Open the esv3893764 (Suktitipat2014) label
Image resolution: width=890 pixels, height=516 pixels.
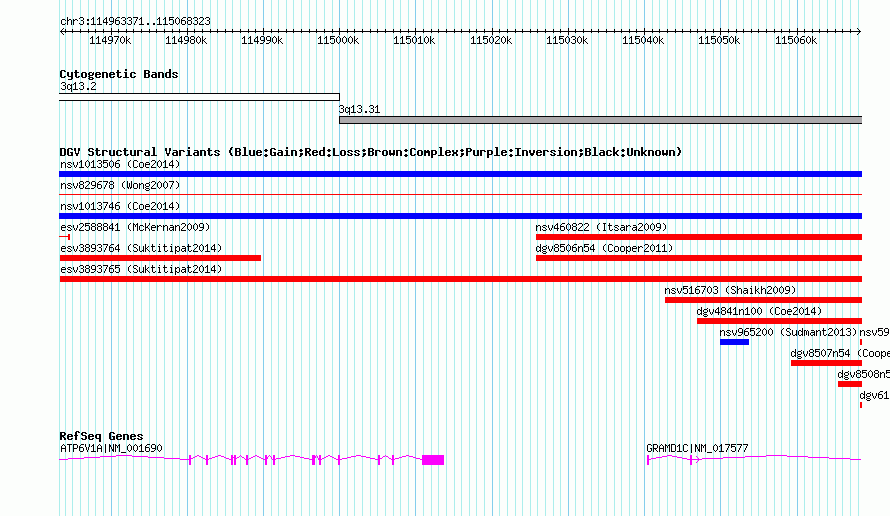coord(141,248)
